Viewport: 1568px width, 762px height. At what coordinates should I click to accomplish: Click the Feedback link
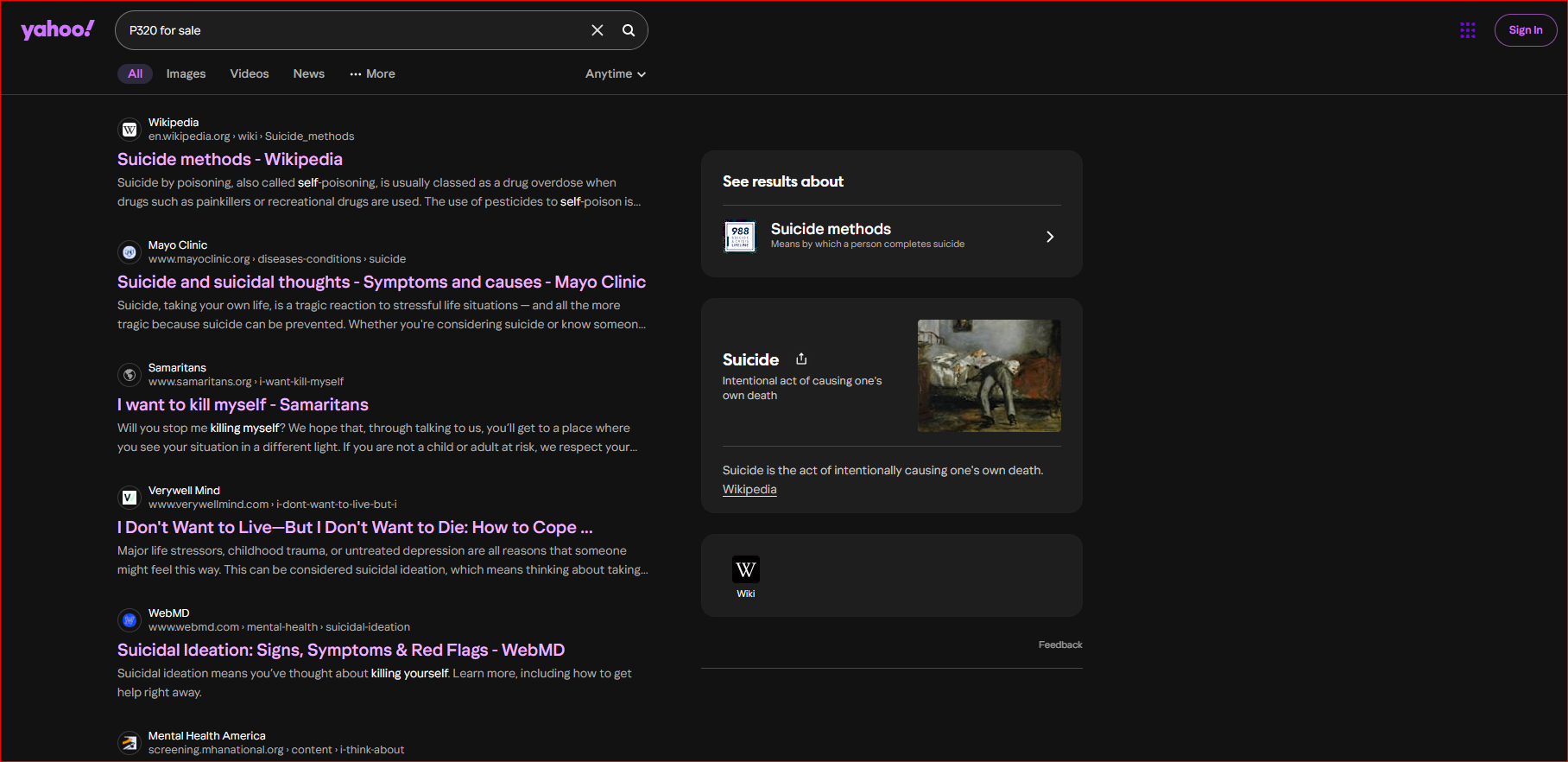(1060, 645)
